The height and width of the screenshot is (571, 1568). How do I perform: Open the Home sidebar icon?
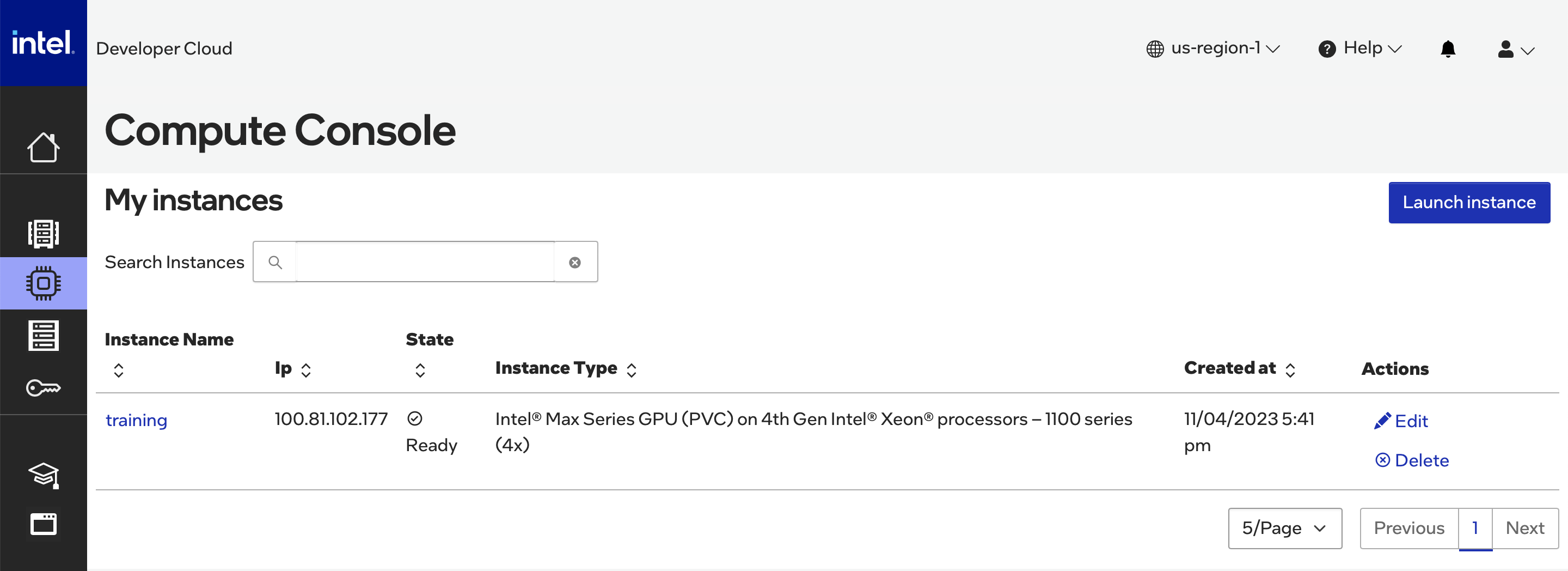click(x=43, y=148)
